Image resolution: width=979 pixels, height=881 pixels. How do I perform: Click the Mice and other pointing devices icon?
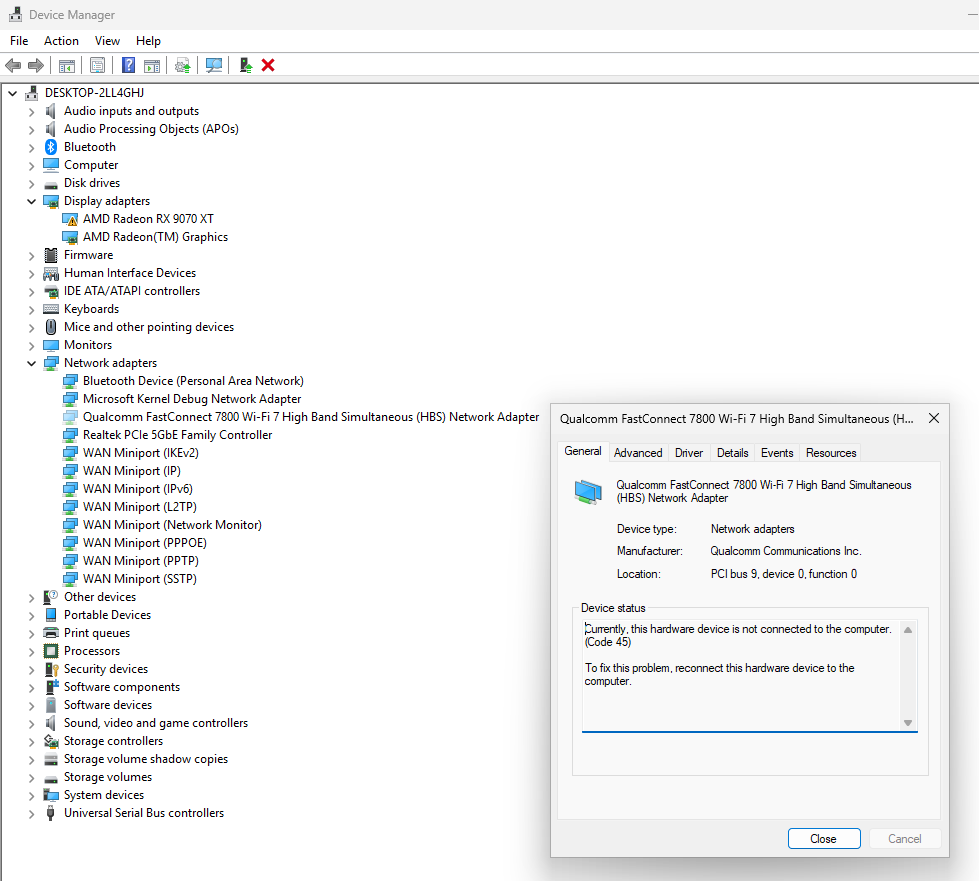[51, 327]
